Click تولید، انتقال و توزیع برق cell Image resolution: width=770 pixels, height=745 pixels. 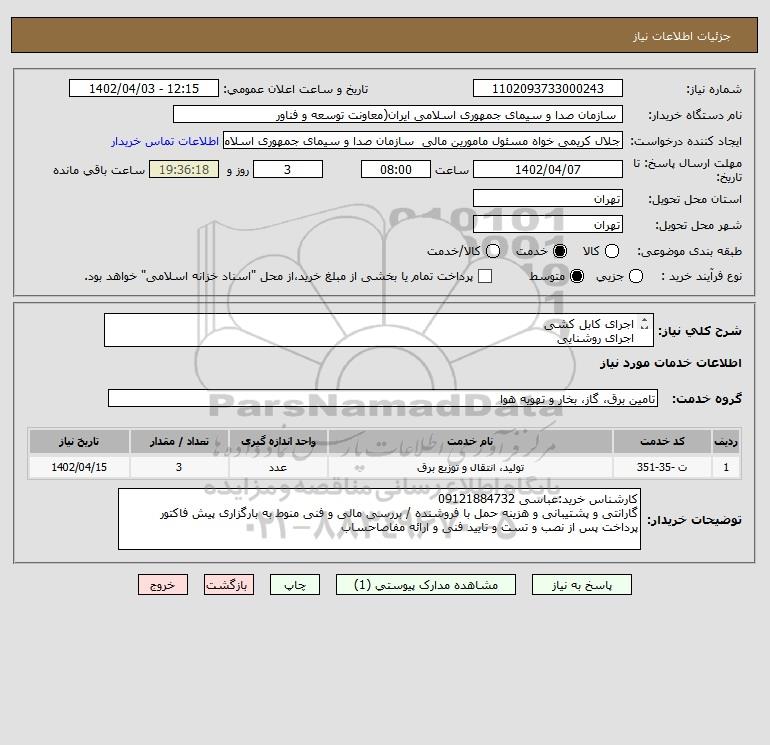pos(470,467)
